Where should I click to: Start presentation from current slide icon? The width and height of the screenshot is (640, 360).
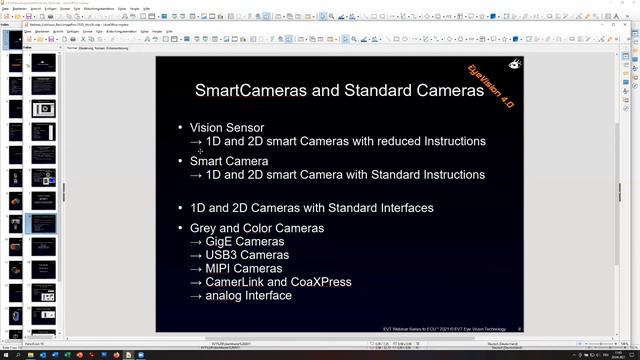(205, 39)
